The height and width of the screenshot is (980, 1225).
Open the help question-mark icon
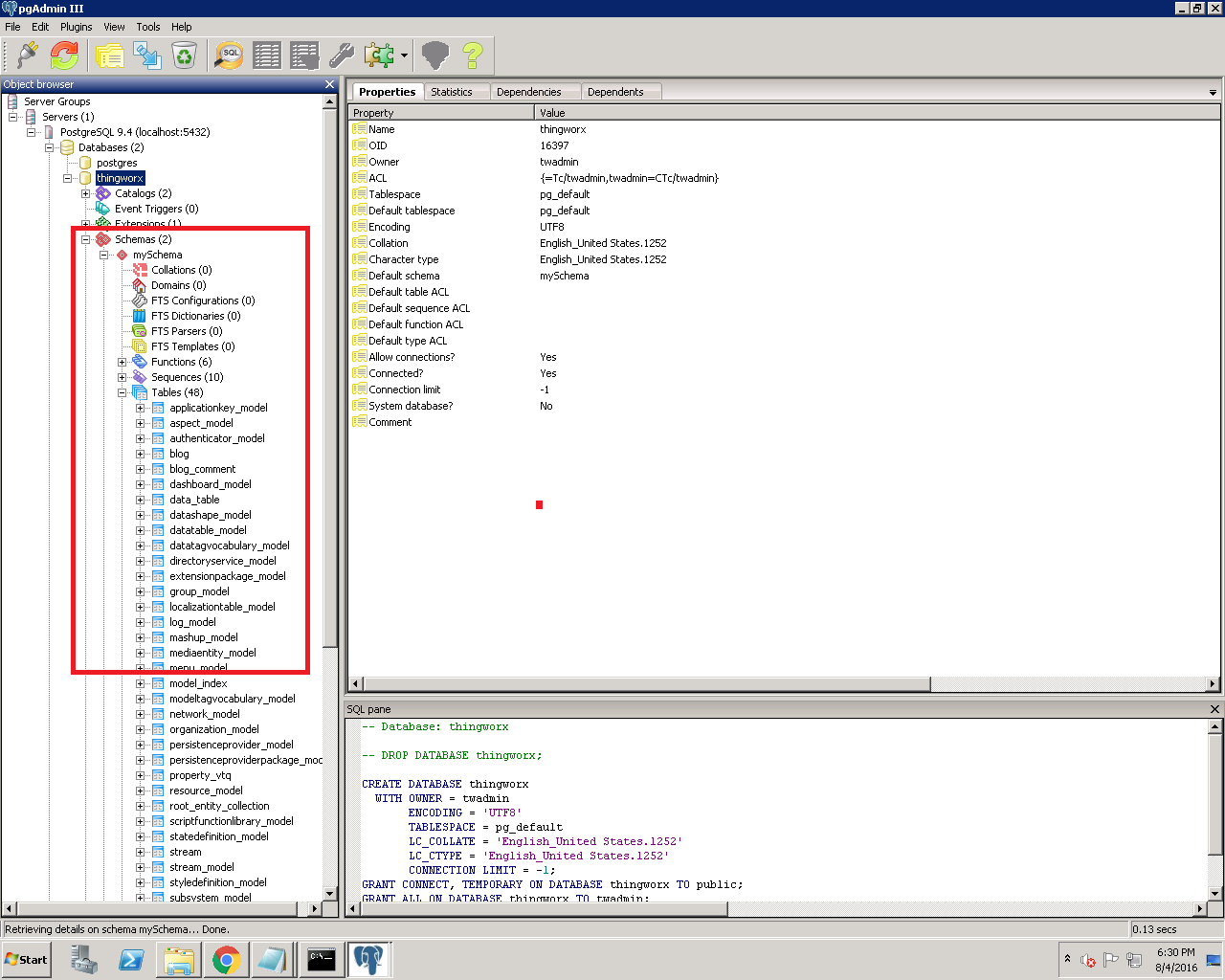[473, 56]
